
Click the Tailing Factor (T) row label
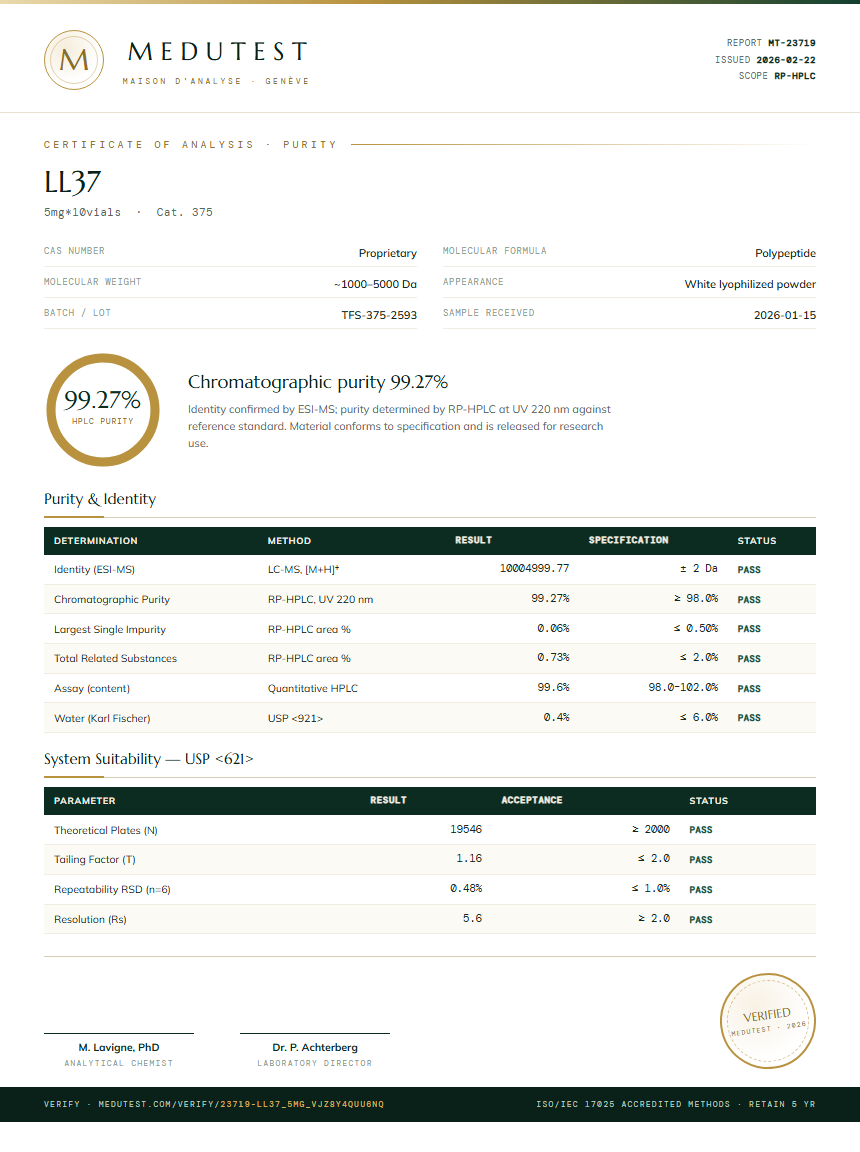click(95, 860)
